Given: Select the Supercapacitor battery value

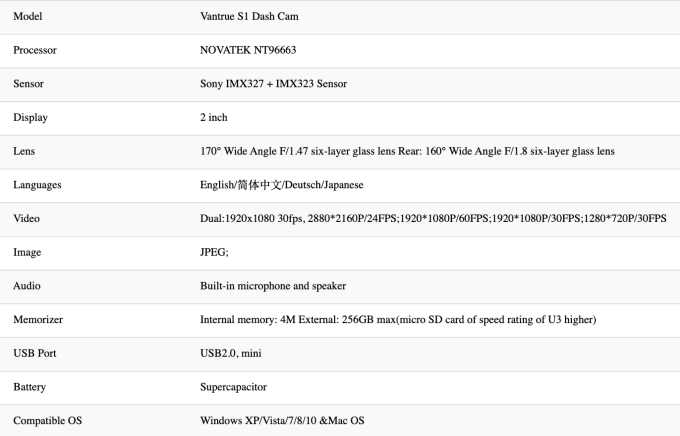Looking at the screenshot, I should [233, 387].
